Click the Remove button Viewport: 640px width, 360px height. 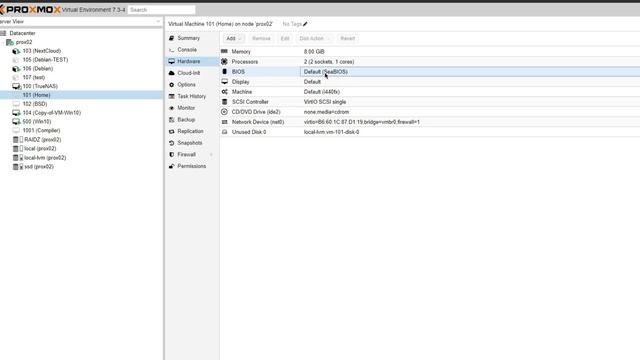[261, 38]
